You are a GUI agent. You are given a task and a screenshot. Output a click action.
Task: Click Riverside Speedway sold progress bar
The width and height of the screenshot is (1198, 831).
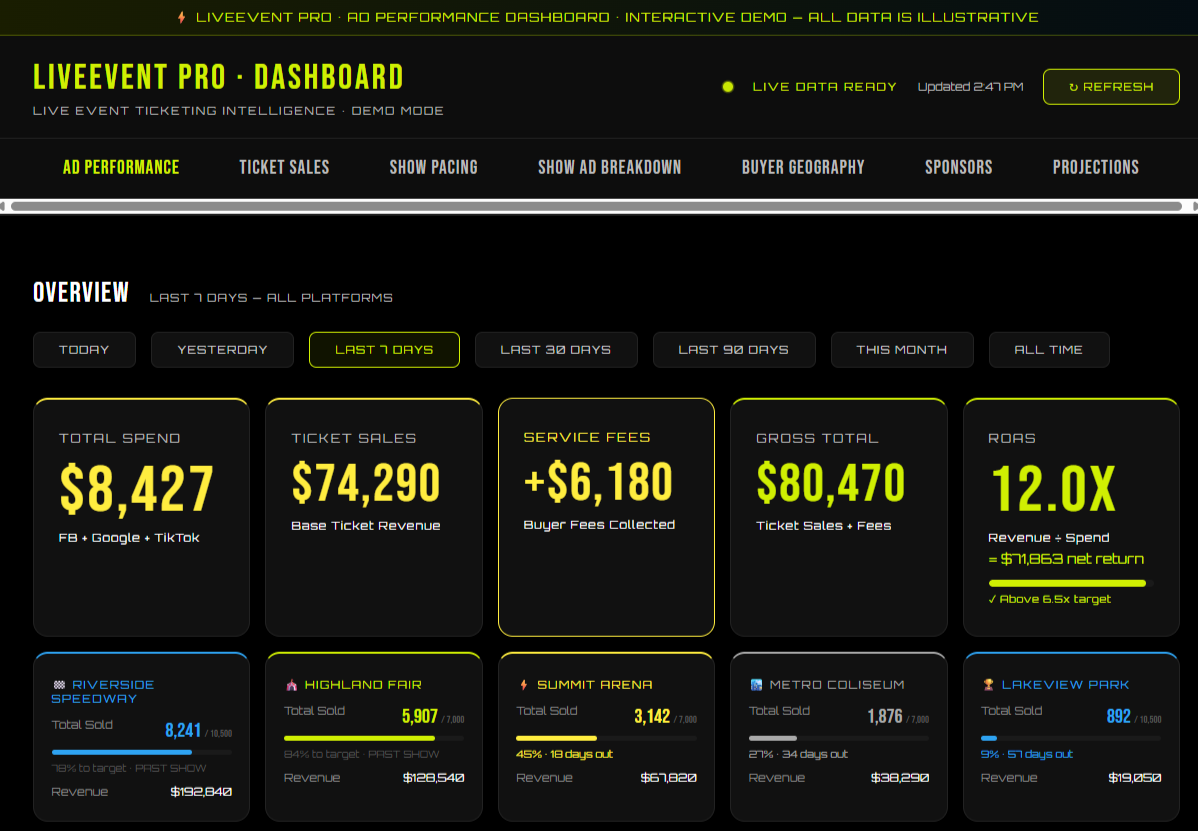pos(141,752)
